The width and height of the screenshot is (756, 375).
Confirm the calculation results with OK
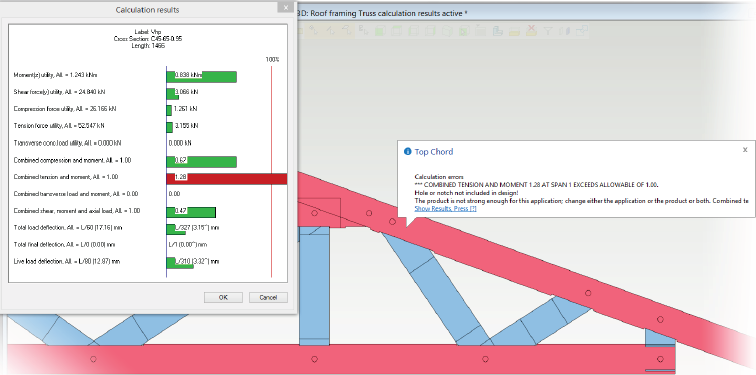click(x=223, y=297)
